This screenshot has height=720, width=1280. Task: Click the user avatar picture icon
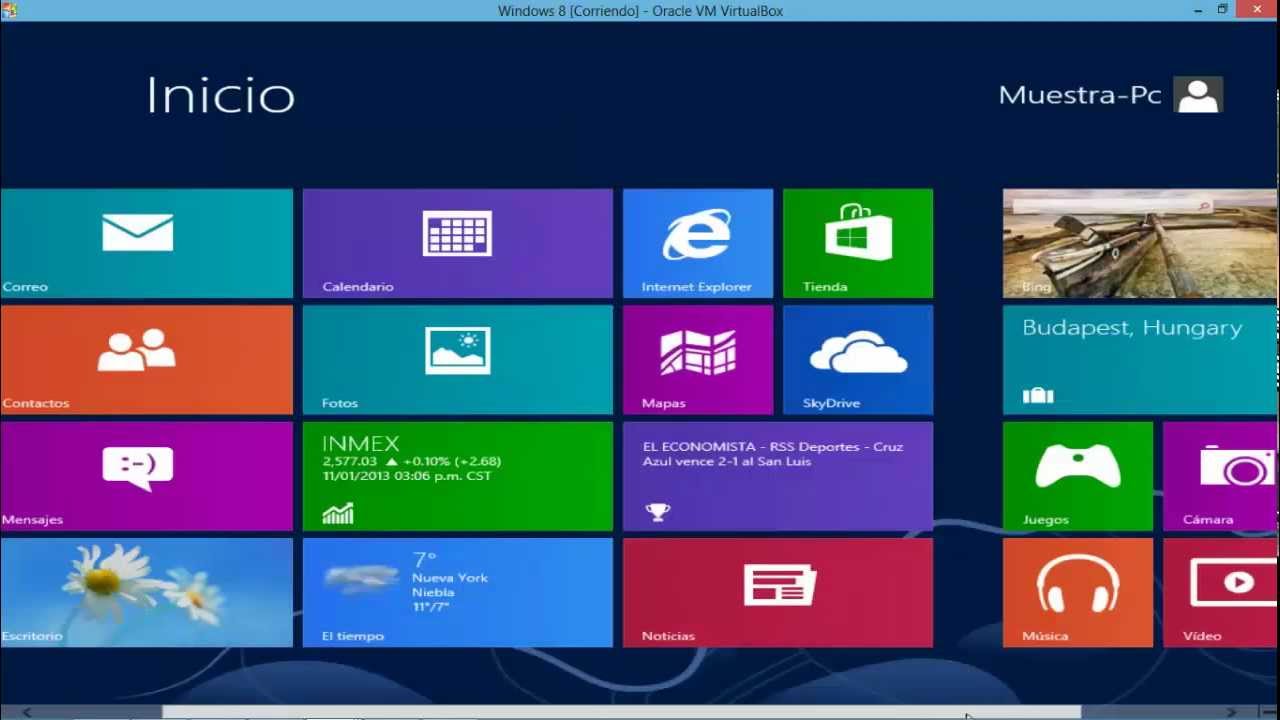pyautogui.click(x=1198, y=95)
